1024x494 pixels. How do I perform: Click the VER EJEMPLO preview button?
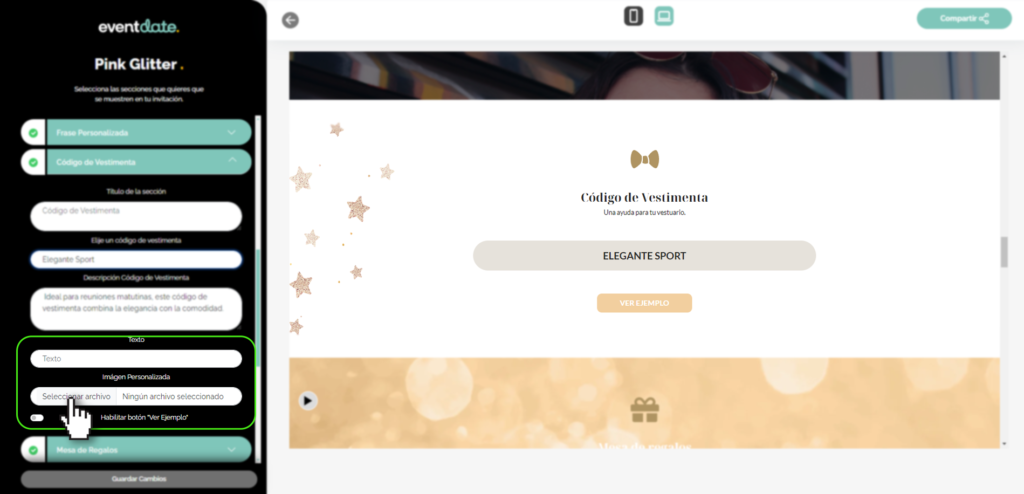click(x=644, y=303)
